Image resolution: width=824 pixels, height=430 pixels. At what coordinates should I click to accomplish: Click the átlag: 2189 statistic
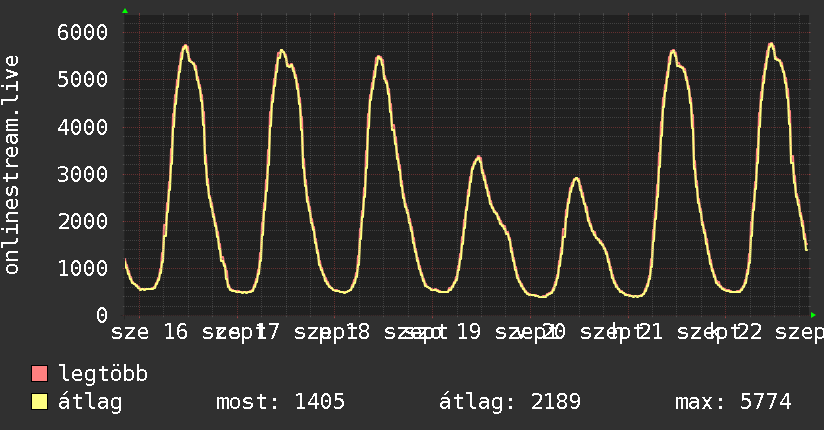[510, 402]
